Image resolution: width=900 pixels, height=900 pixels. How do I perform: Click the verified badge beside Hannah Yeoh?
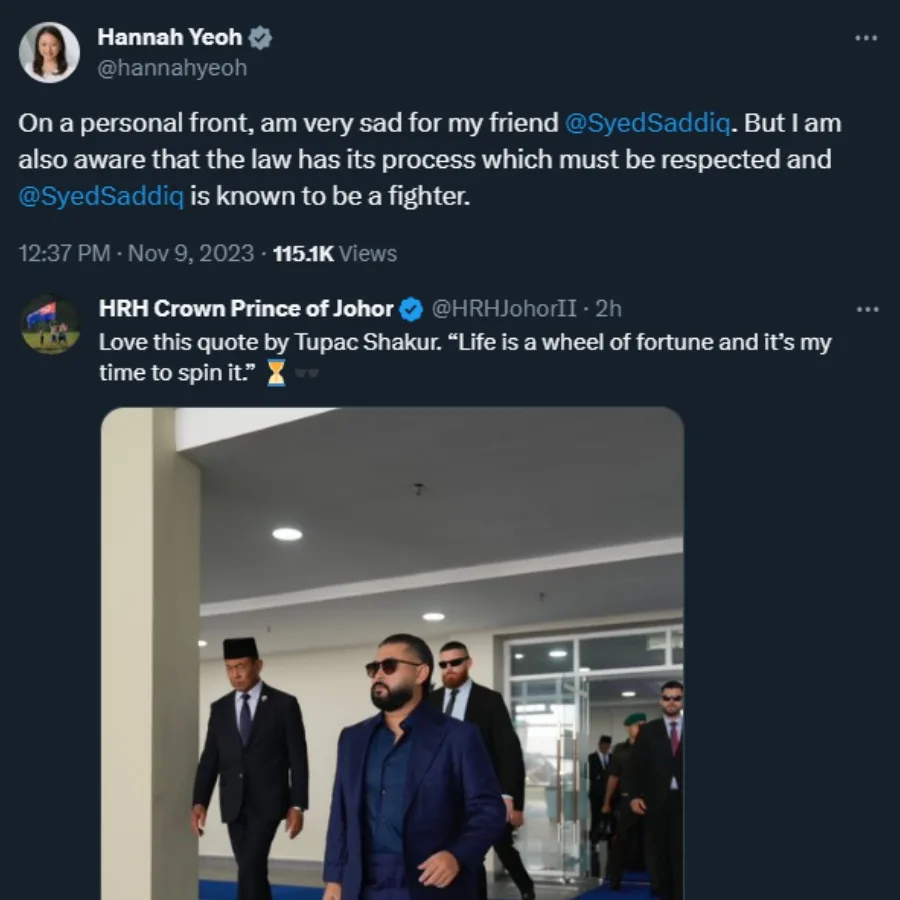[260, 39]
